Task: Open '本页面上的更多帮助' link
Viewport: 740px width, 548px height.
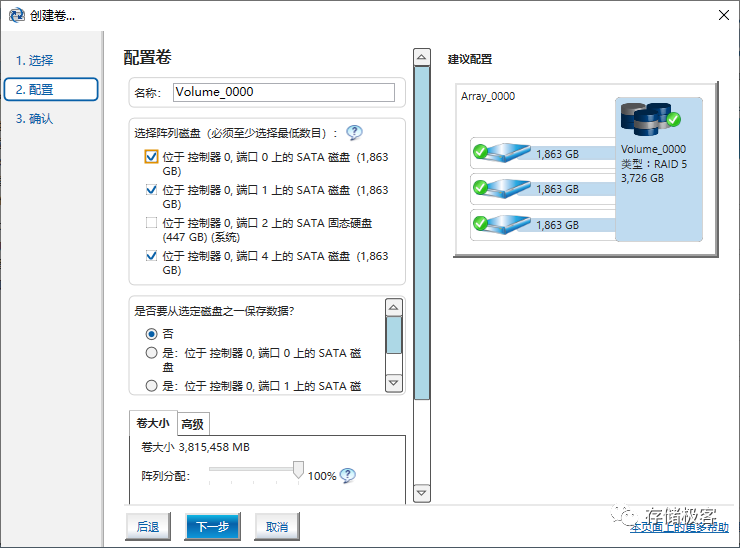Action: tap(679, 527)
